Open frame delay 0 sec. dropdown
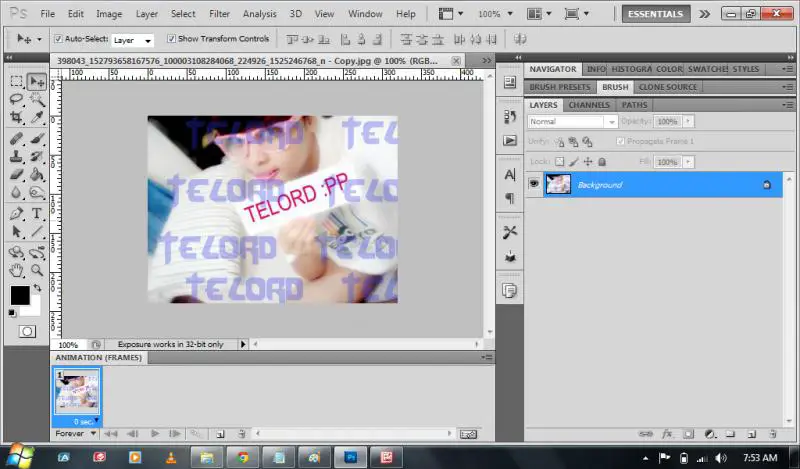 click(85, 422)
